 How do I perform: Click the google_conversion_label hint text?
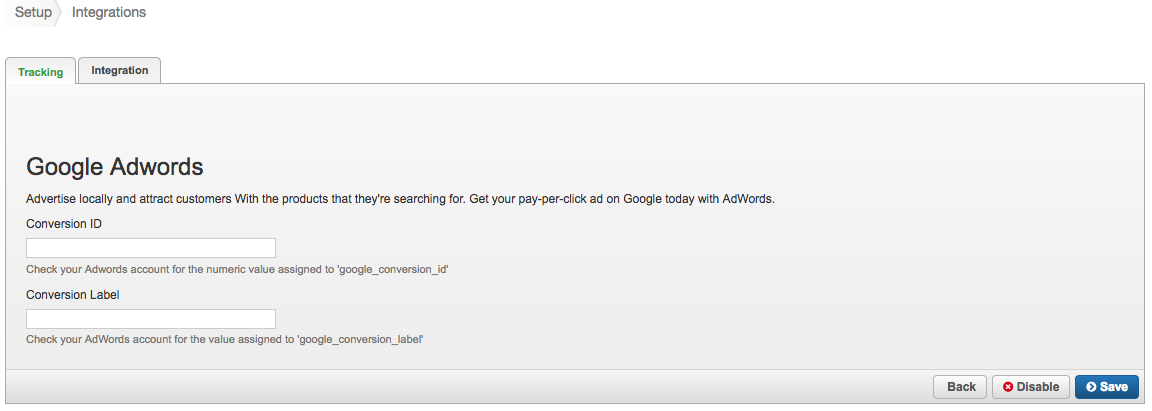click(225, 340)
